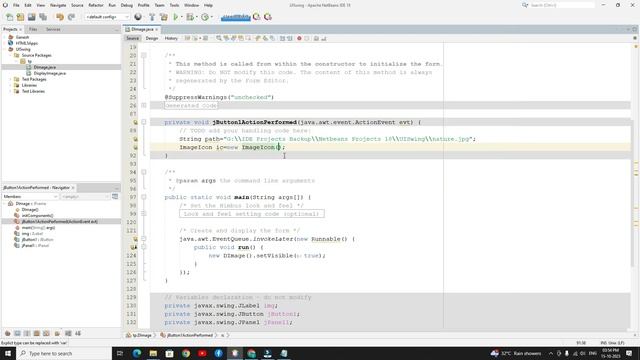Click the find selection magnifier icon in editor toolbar
The image size is (640, 360).
pyautogui.click(x=219, y=38)
